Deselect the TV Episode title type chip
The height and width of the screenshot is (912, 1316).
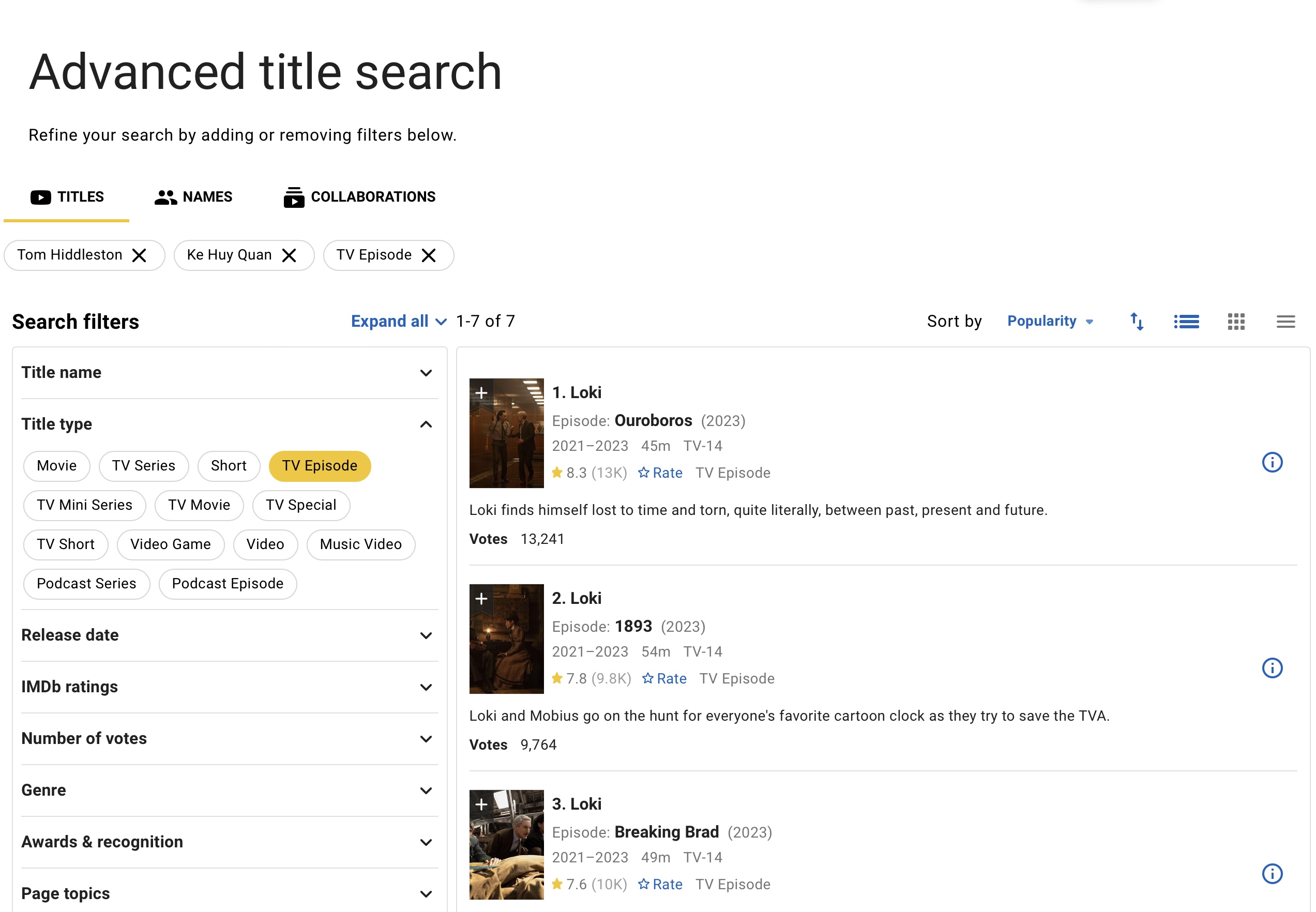[x=320, y=466]
